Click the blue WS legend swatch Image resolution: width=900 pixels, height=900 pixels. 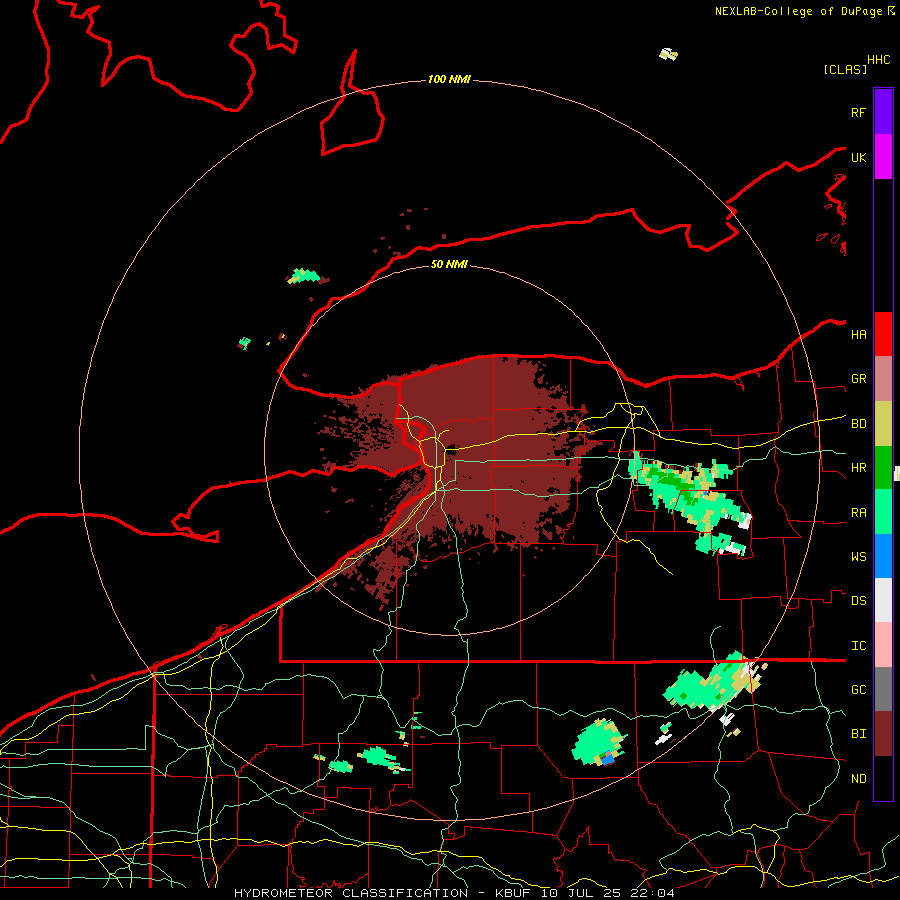[x=883, y=556]
